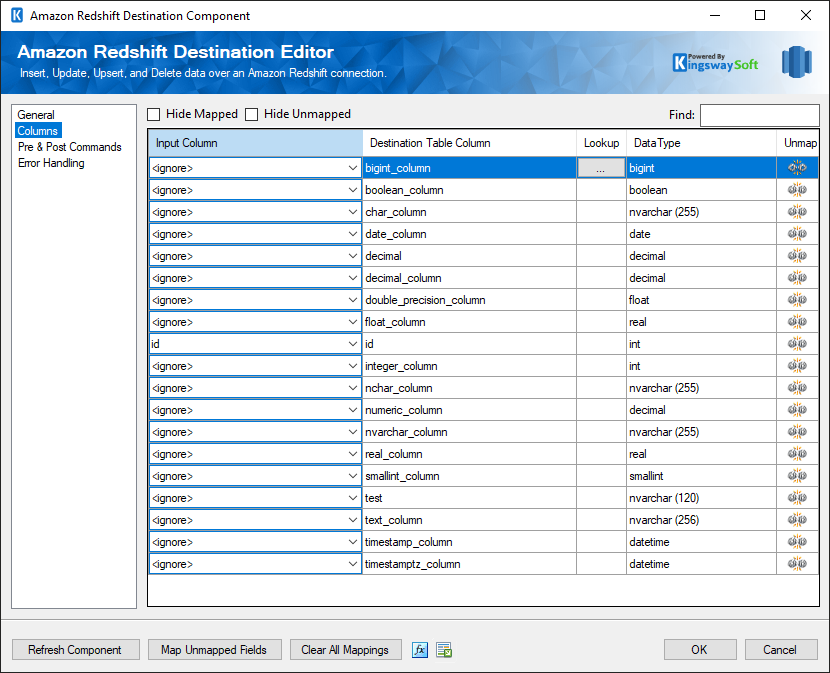Click the smallint data type cell
The image size is (830, 673).
point(701,475)
